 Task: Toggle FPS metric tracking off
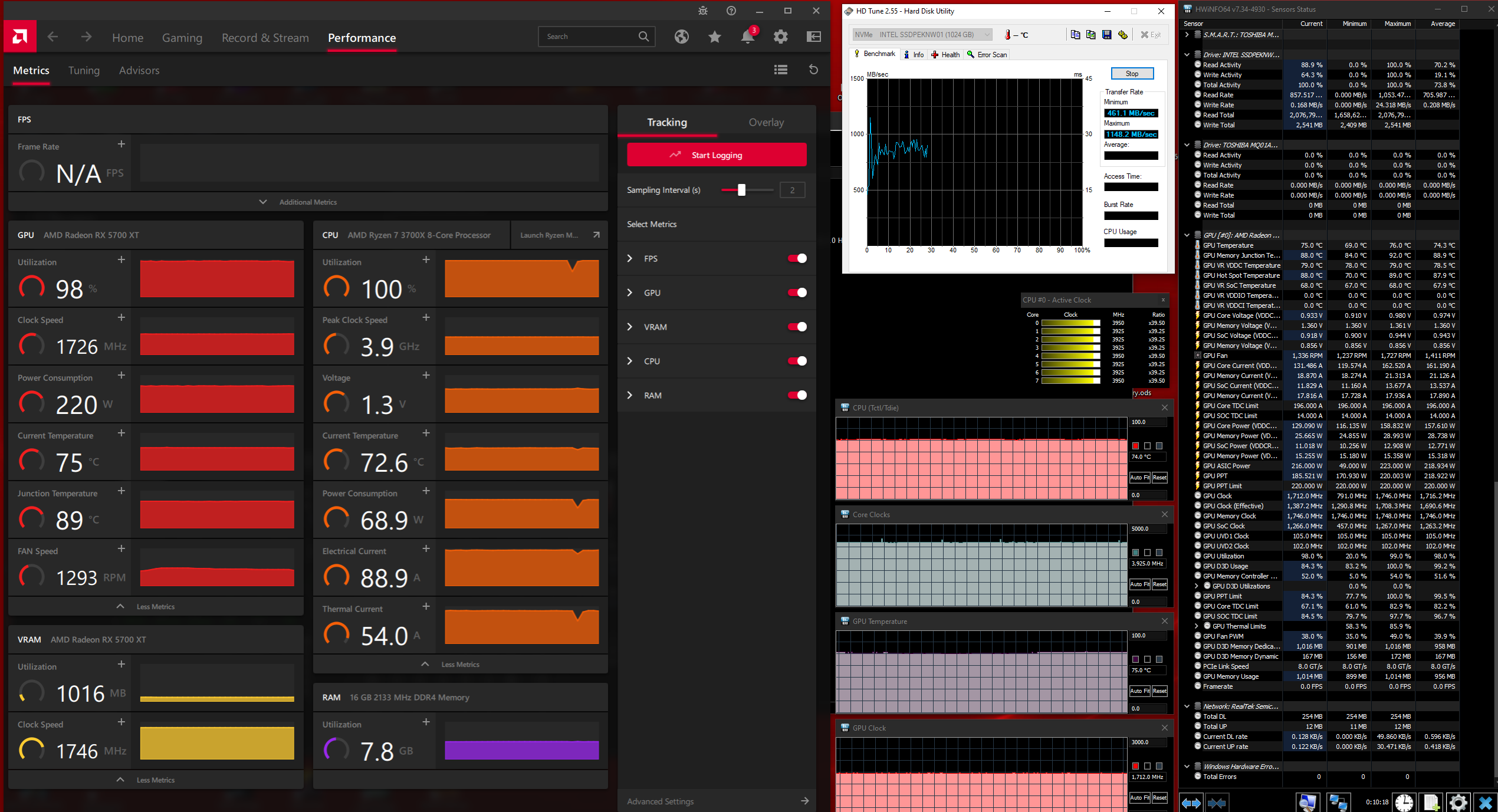[x=797, y=258]
